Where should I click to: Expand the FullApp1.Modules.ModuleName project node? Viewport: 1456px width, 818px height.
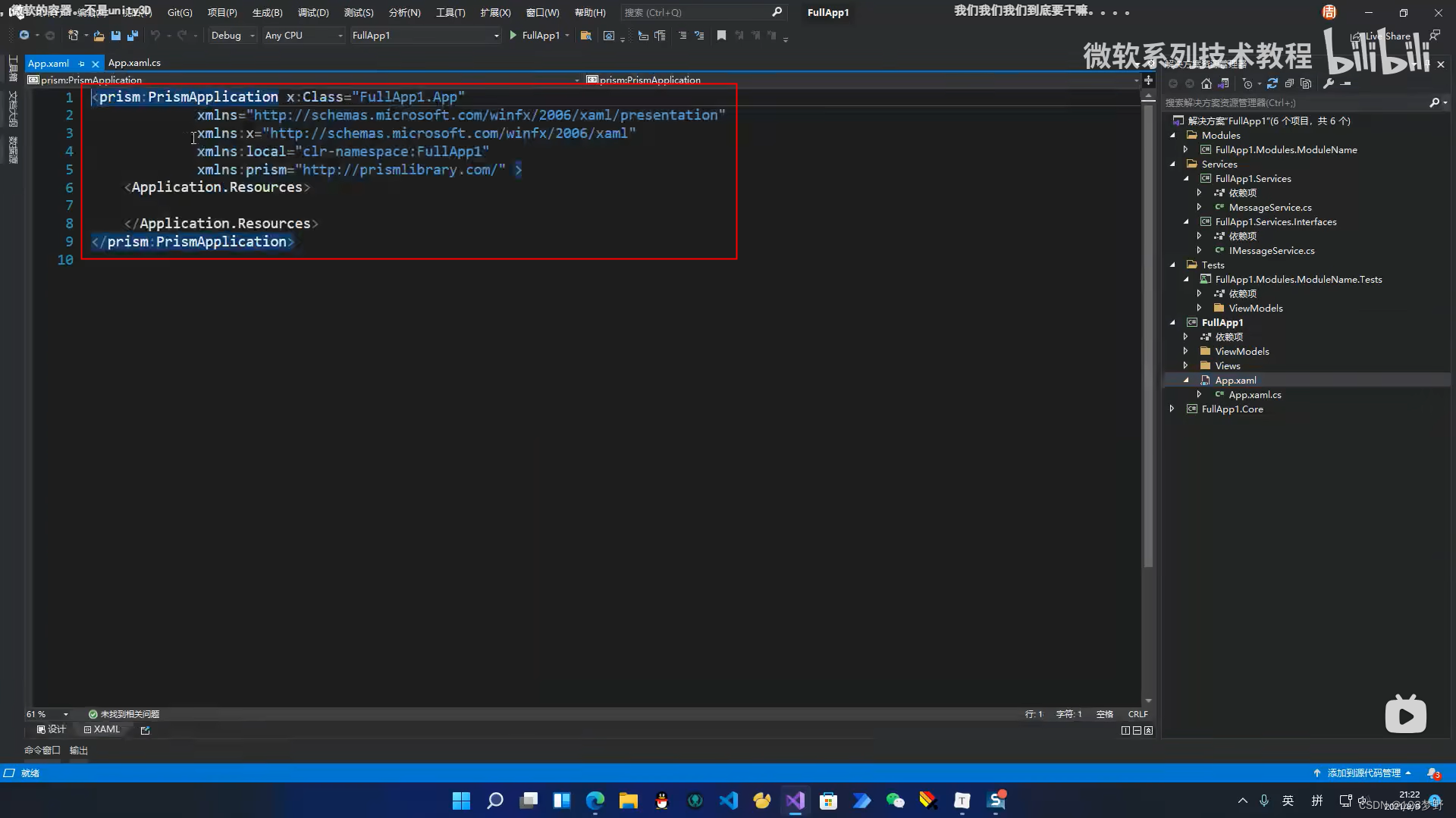point(1186,150)
